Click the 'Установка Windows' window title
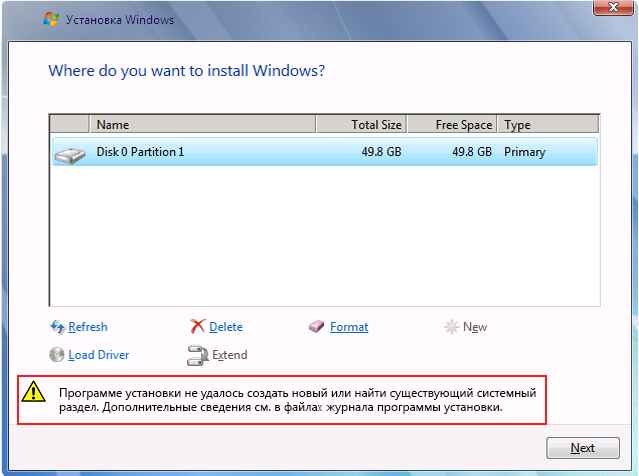Viewport: 639px width, 476px height. (x=120, y=20)
